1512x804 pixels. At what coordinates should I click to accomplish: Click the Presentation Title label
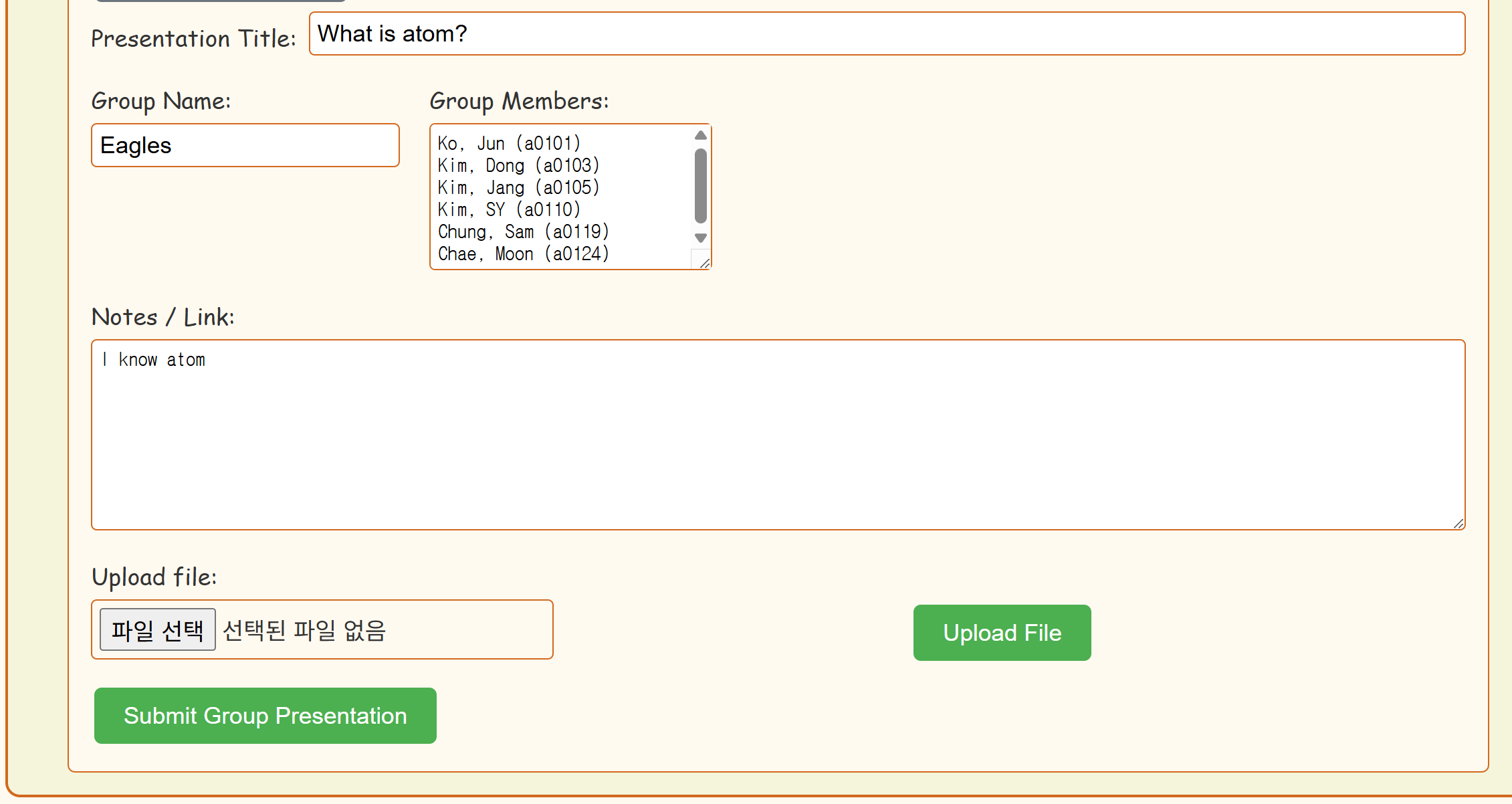point(193,39)
